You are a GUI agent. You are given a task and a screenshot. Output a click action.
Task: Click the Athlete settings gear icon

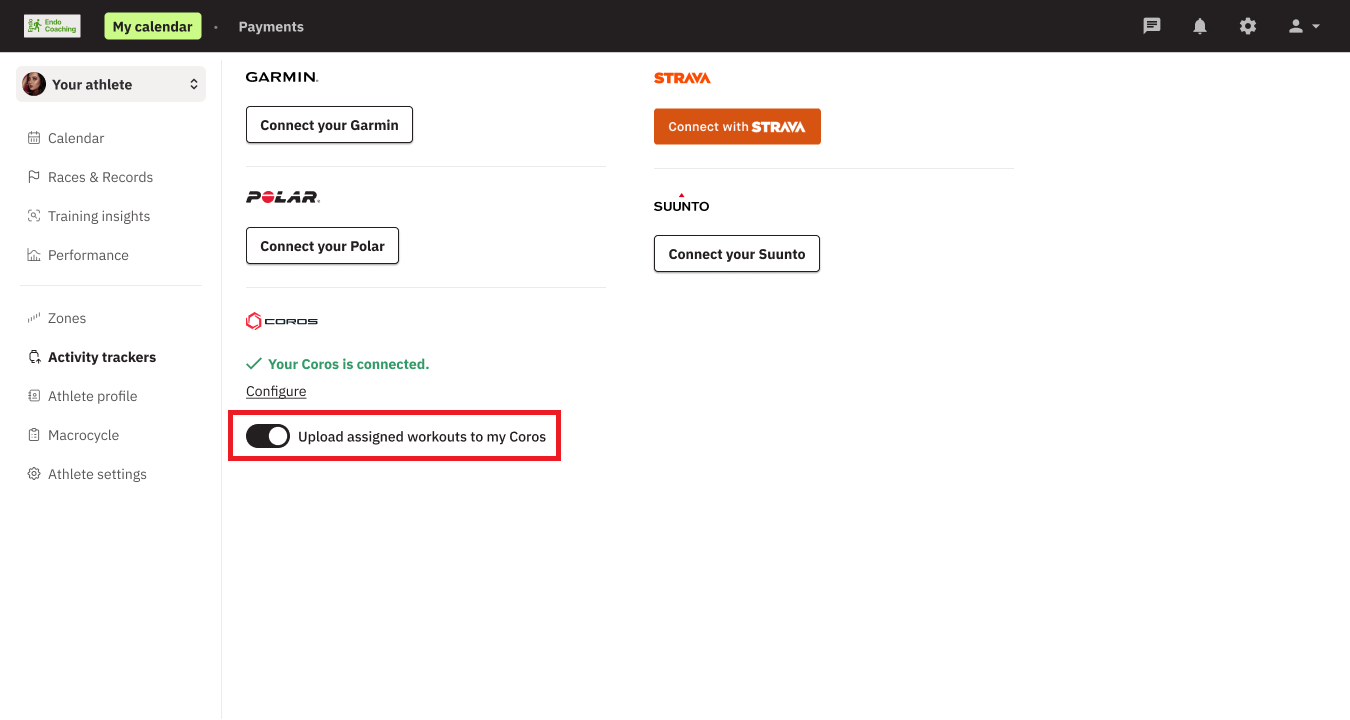[34, 474]
